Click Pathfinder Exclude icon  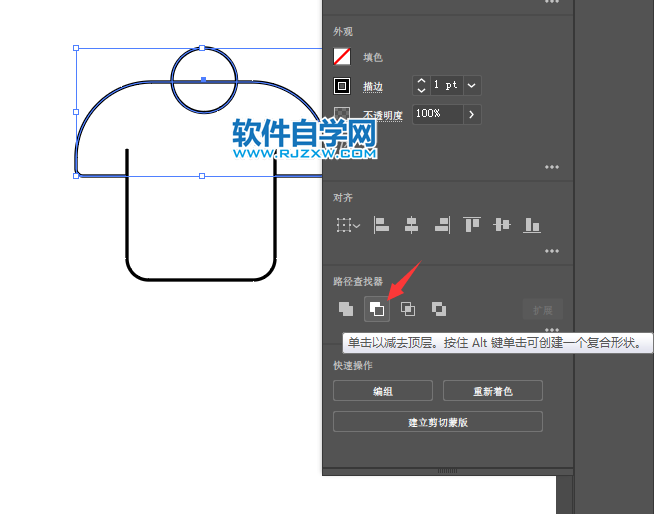coord(439,309)
